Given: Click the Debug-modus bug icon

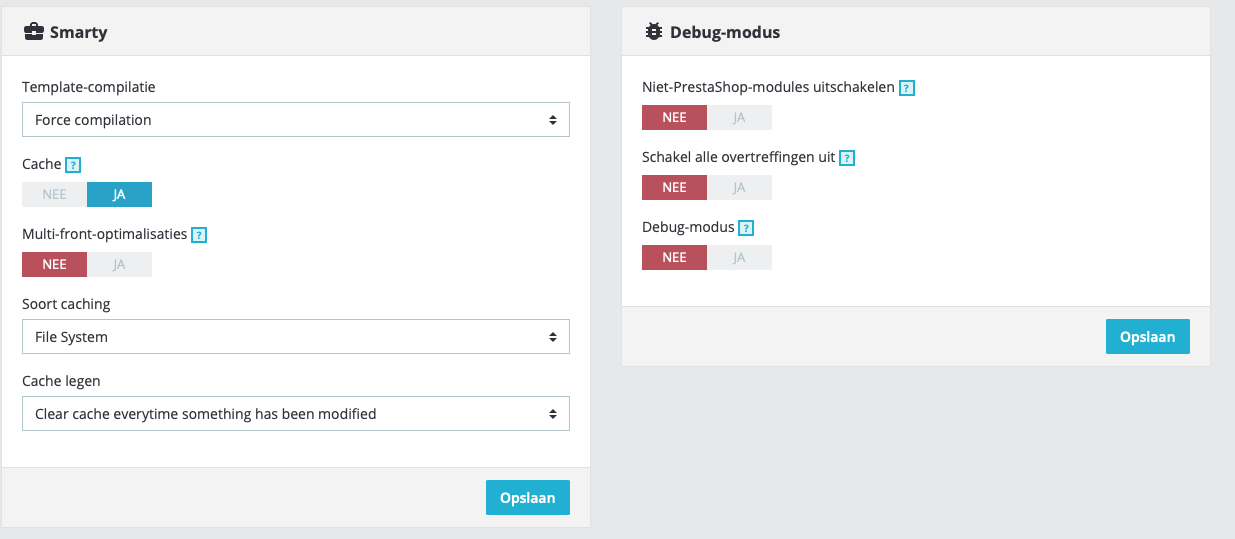Looking at the screenshot, I should (654, 32).
